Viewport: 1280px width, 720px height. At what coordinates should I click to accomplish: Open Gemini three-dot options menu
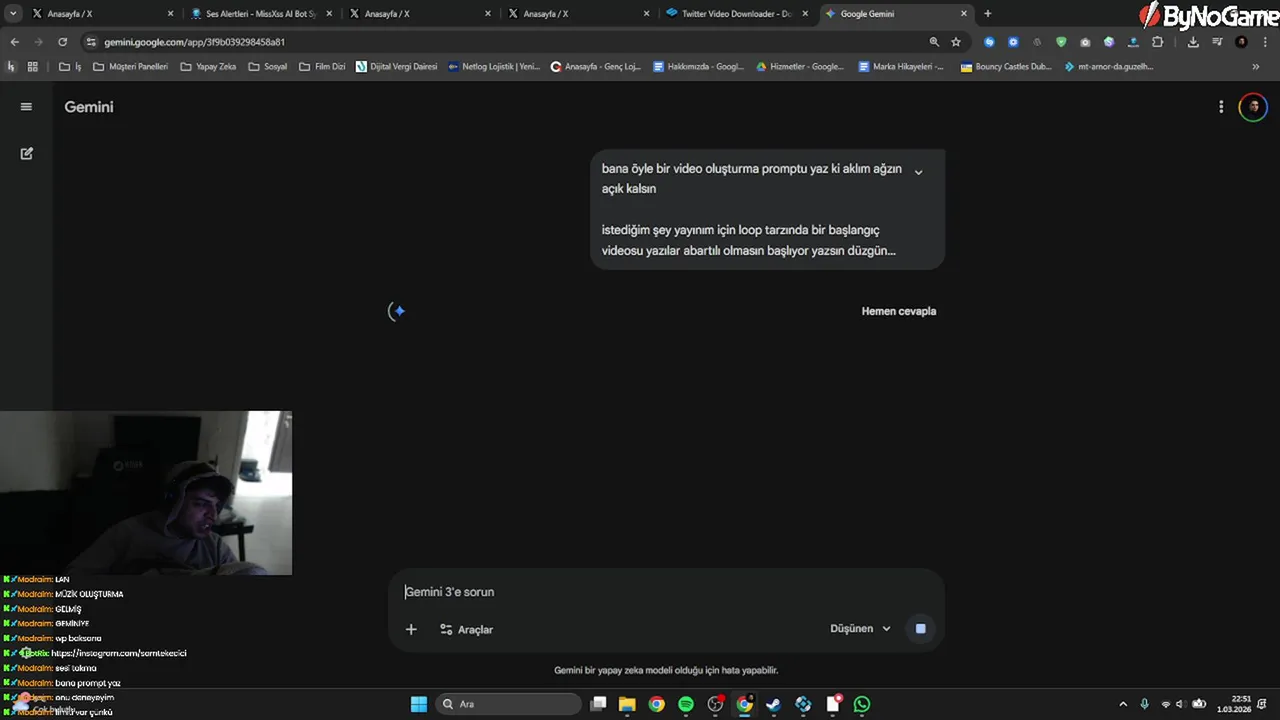[x=1221, y=107]
